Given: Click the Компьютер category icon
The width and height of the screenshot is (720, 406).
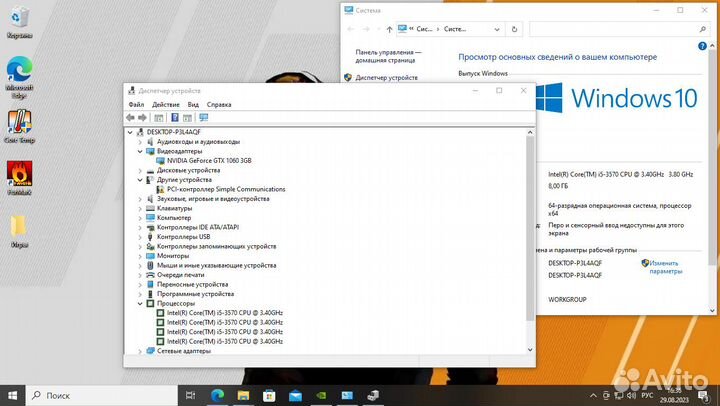Looking at the screenshot, I should click(x=150, y=218).
